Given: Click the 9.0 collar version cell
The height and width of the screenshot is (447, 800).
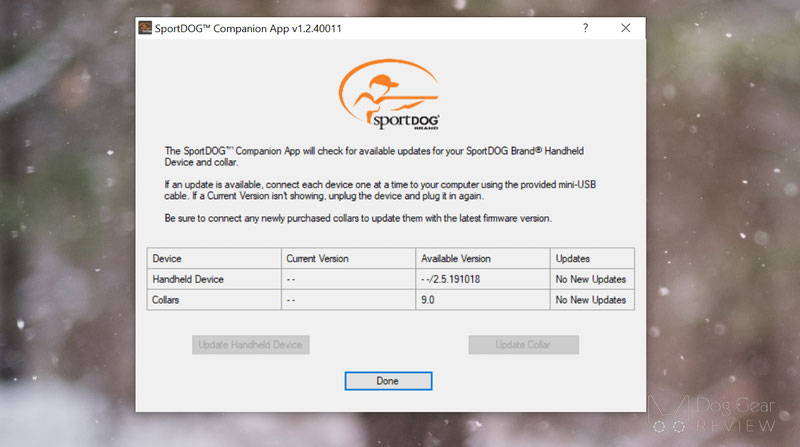Looking at the screenshot, I should click(483, 300).
